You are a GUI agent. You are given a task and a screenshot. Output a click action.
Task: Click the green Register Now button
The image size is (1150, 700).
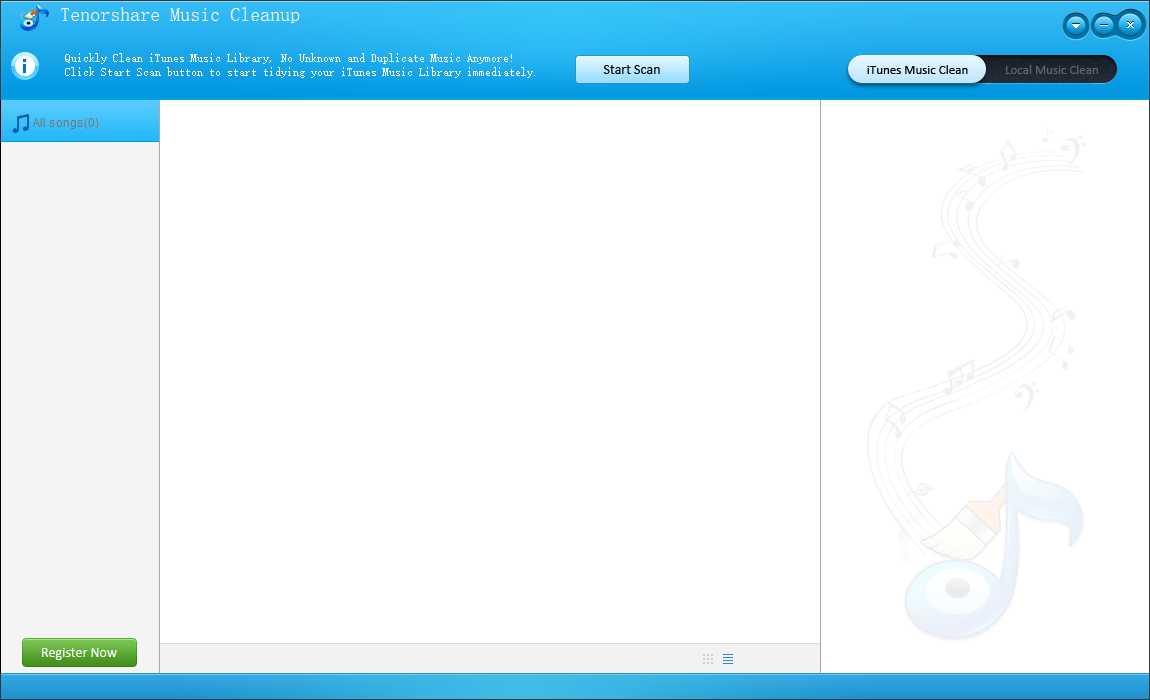tap(79, 652)
